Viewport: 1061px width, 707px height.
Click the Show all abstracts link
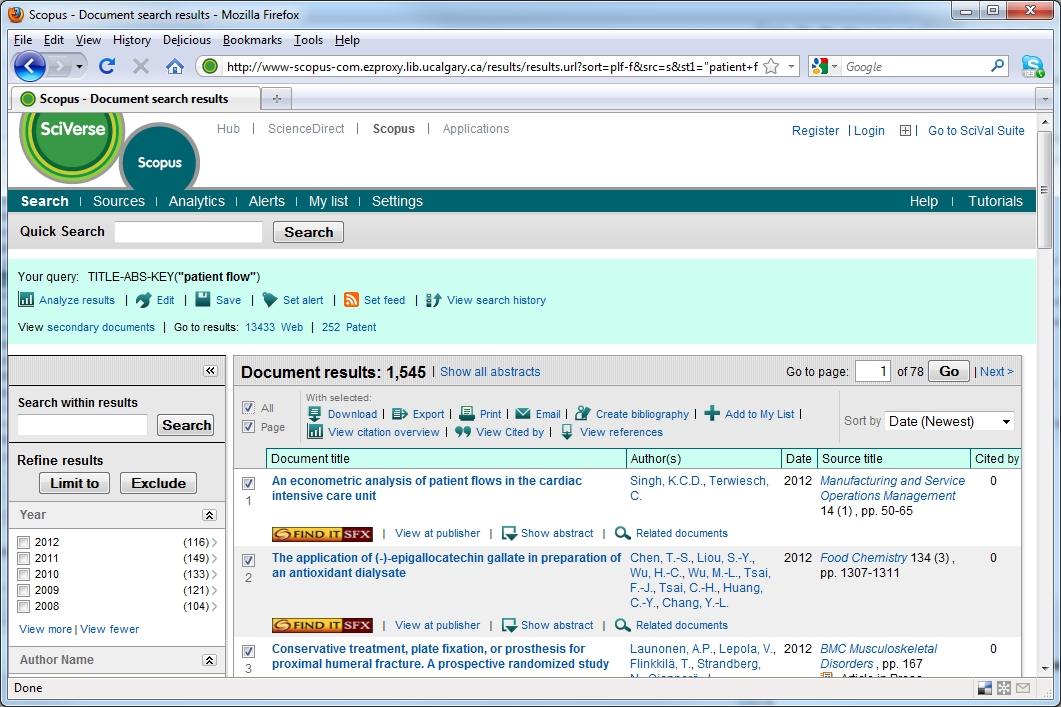490,372
